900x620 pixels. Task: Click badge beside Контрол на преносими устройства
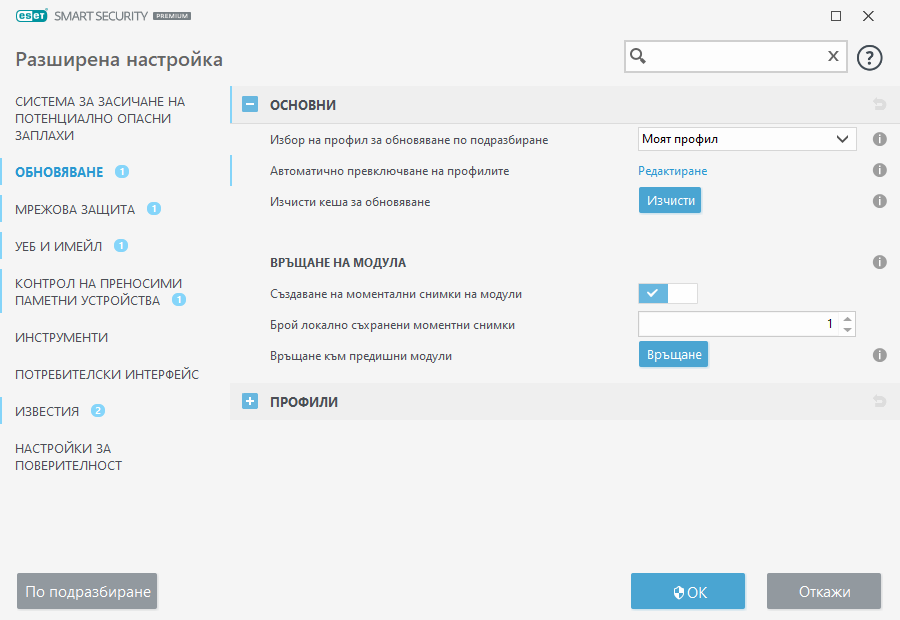coord(179,299)
